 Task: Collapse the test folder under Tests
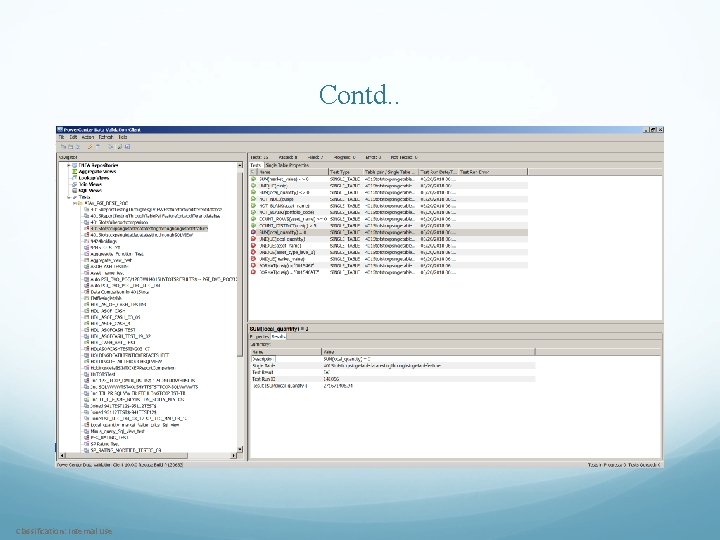pos(74,203)
